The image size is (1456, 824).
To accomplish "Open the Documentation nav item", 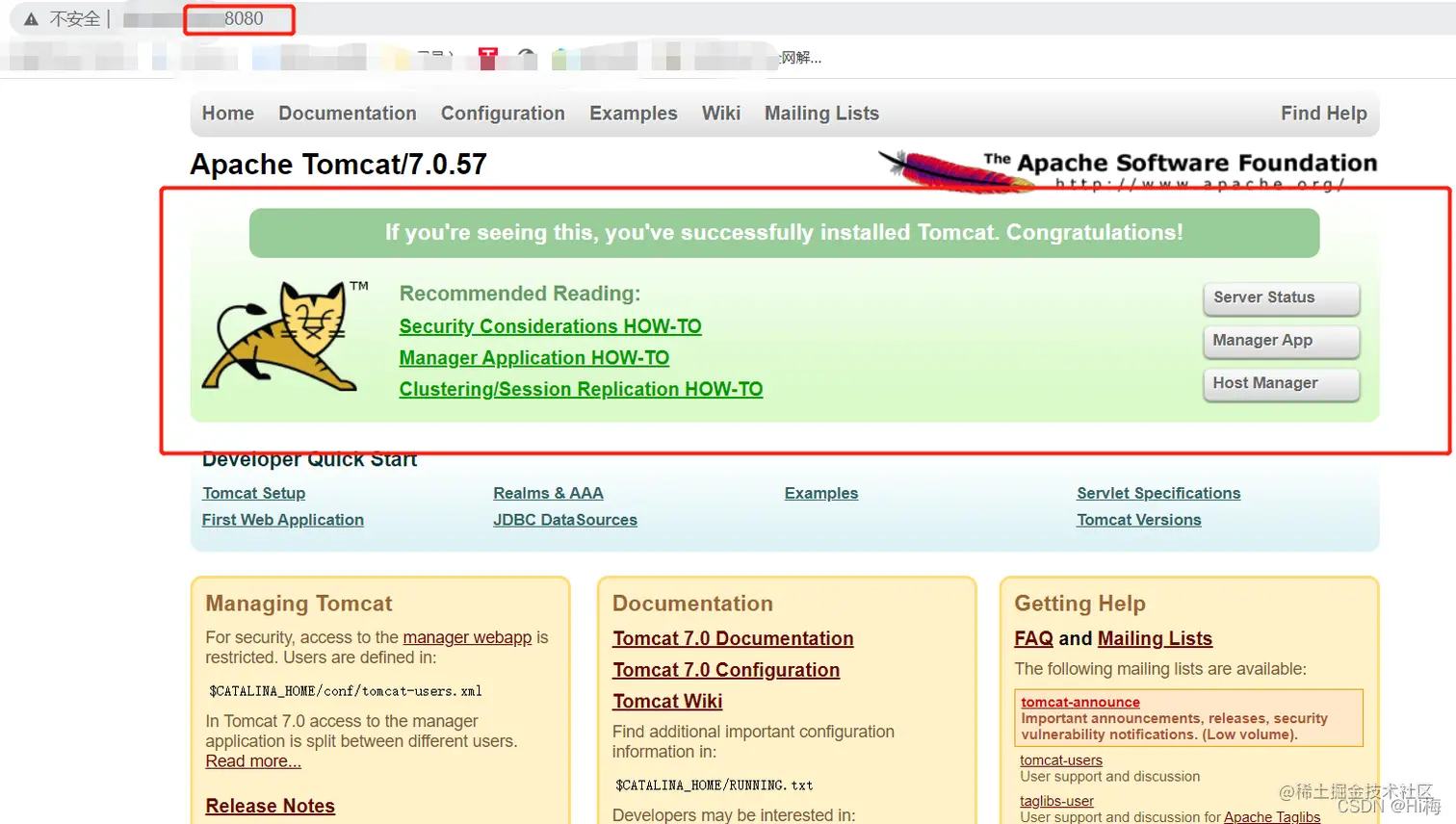I will (348, 114).
